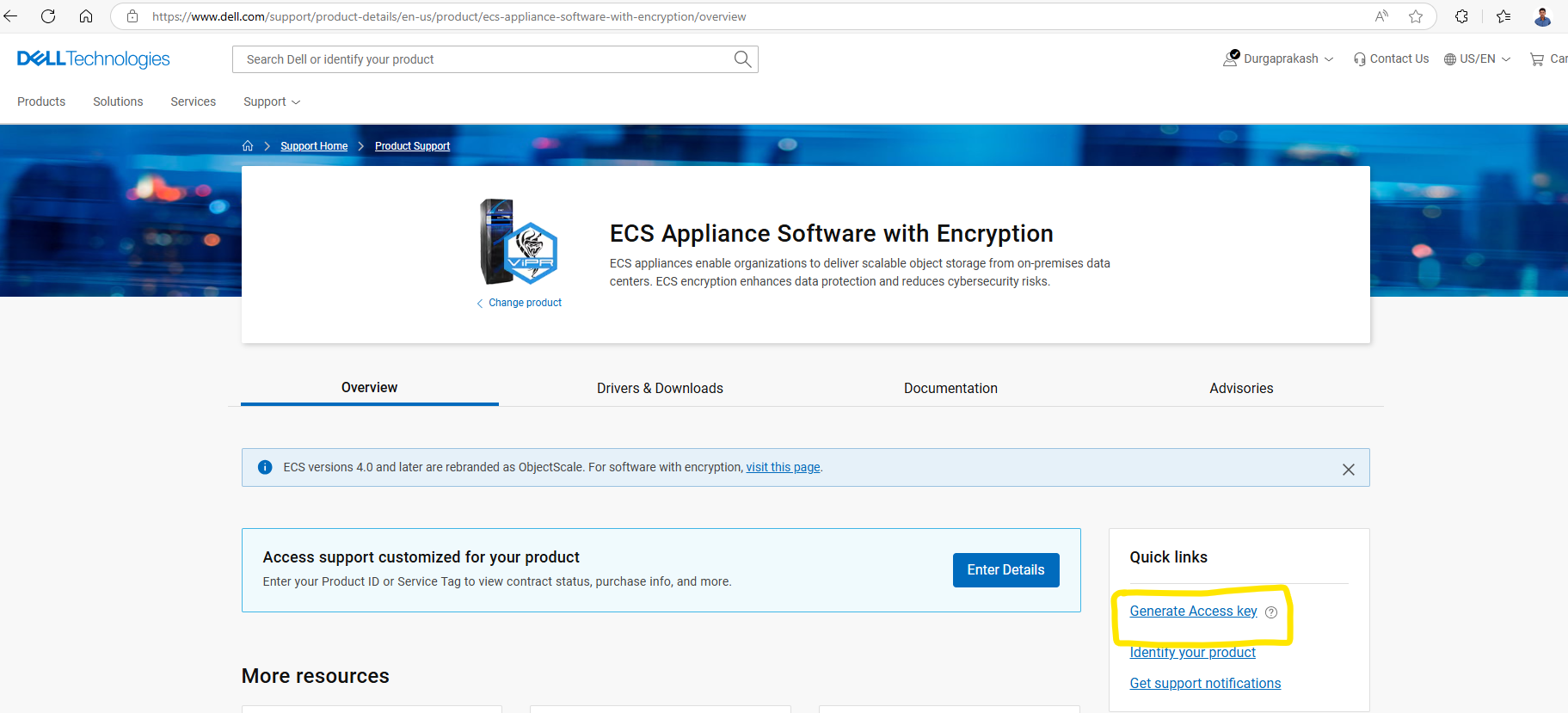The image size is (1568, 713).
Task: Open the Documentation tab
Action: pos(950,389)
